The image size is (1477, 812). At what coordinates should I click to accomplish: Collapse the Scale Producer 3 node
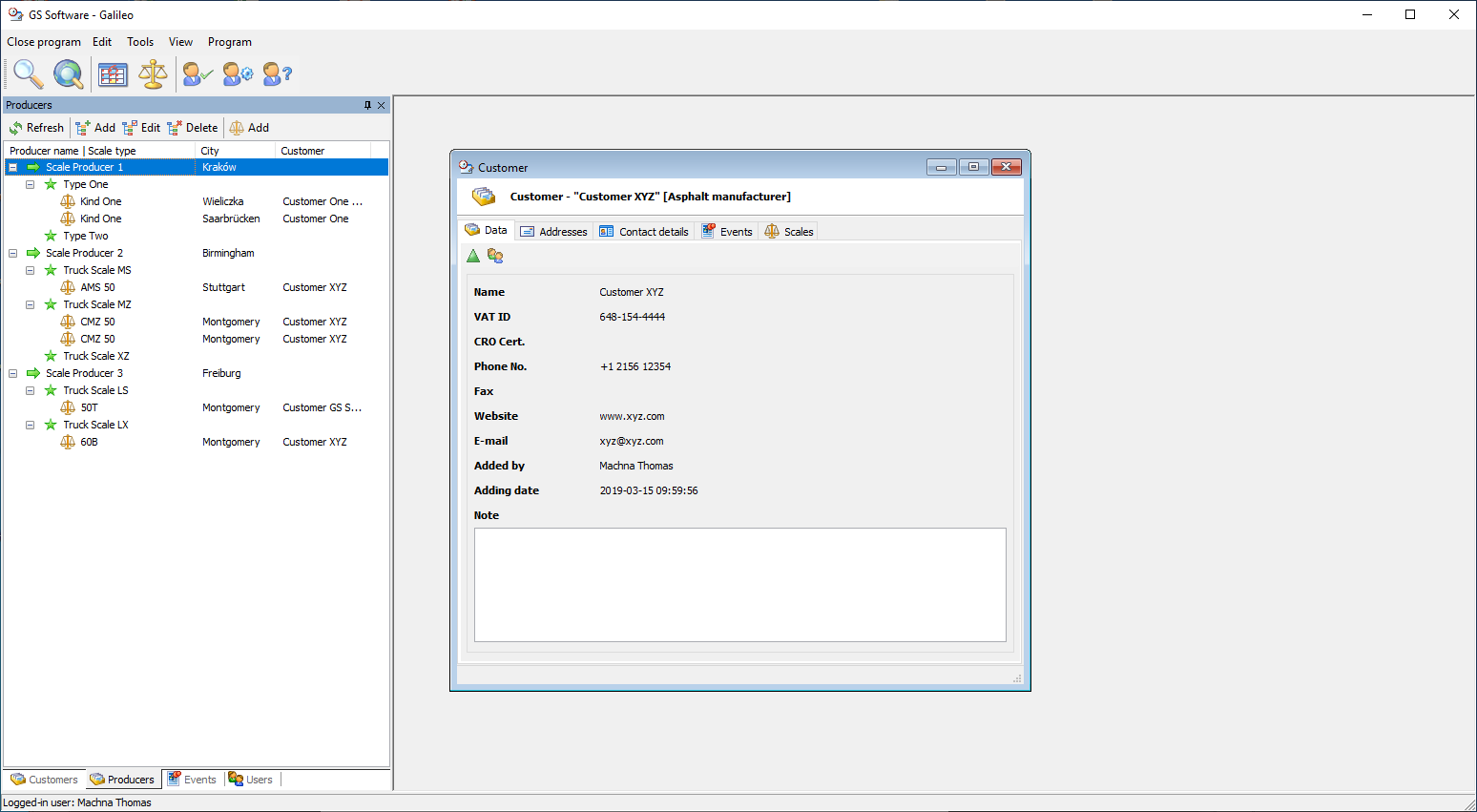(x=13, y=373)
